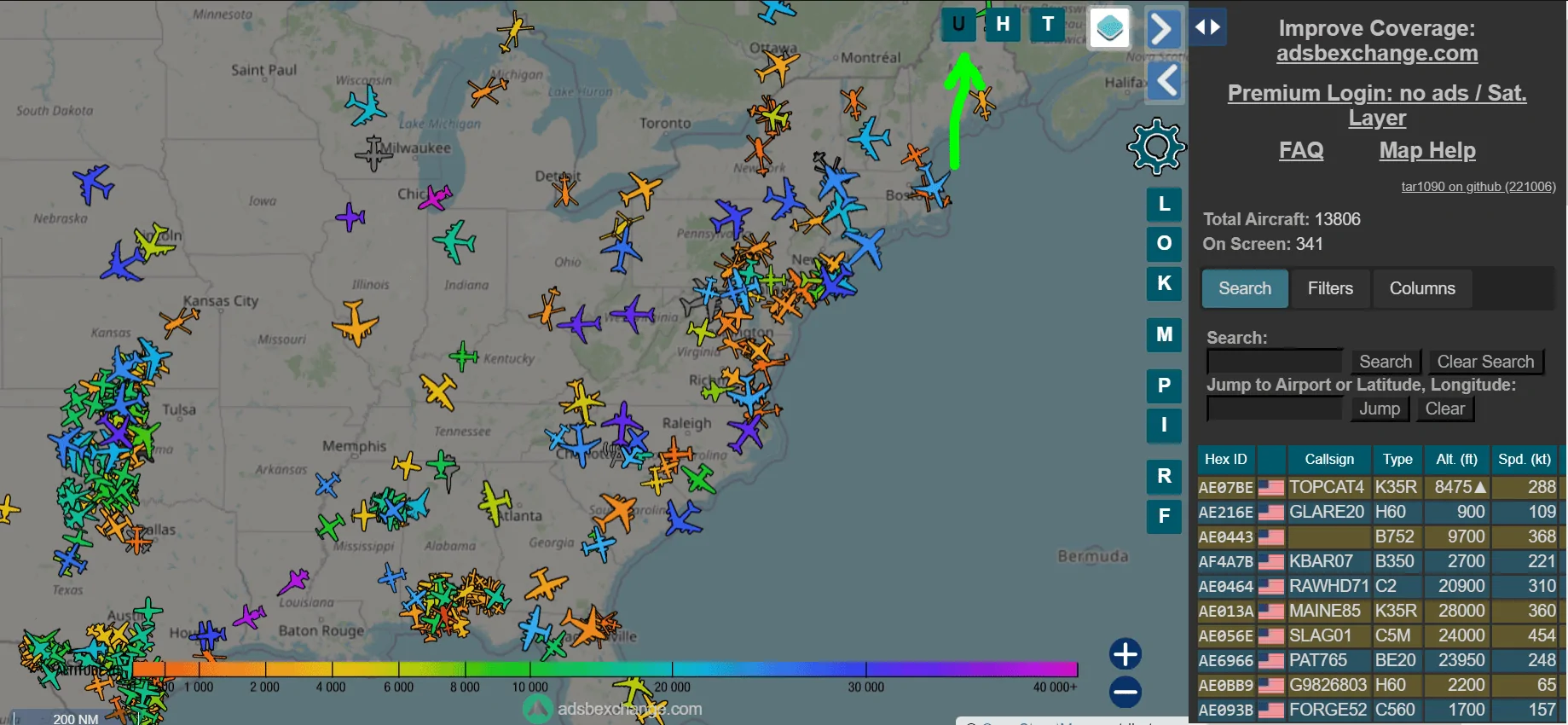Image resolution: width=1568 pixels, height=725 pixels.
Task: Switch to the Filters tab
Action: [x=1329, y=288]
